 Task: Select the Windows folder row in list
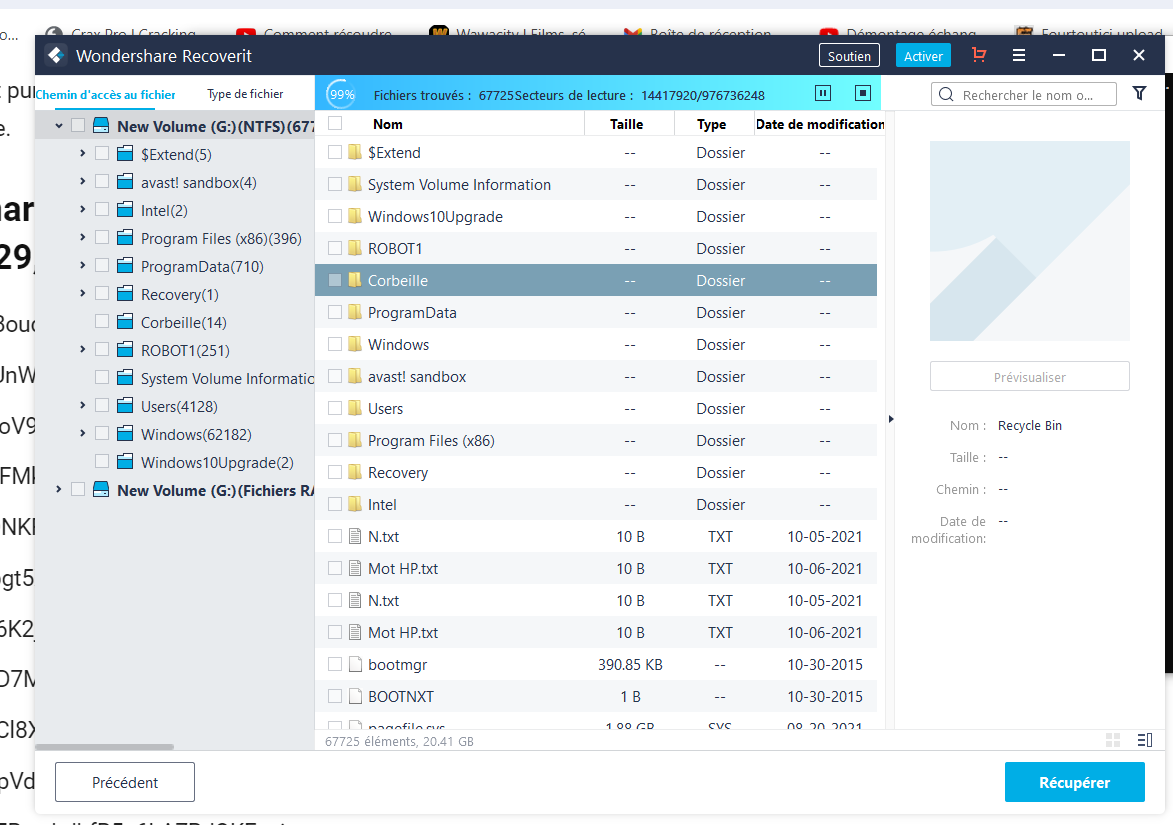click(595, 344)
